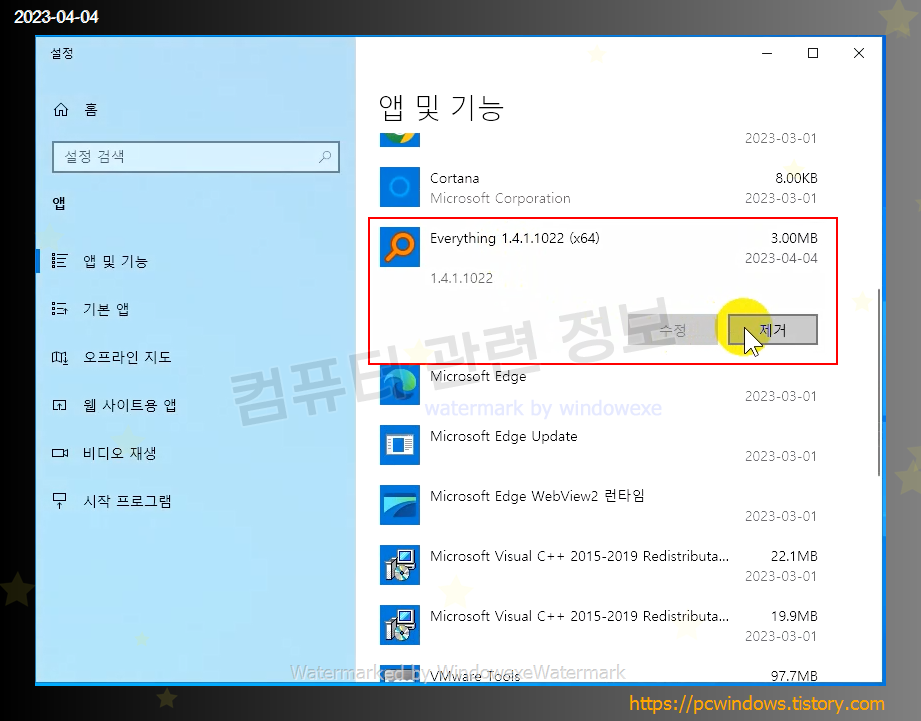921x721 pixels.
Task: Click the 기본 앱 icon in the sidebar
Action: click(59, 309)
